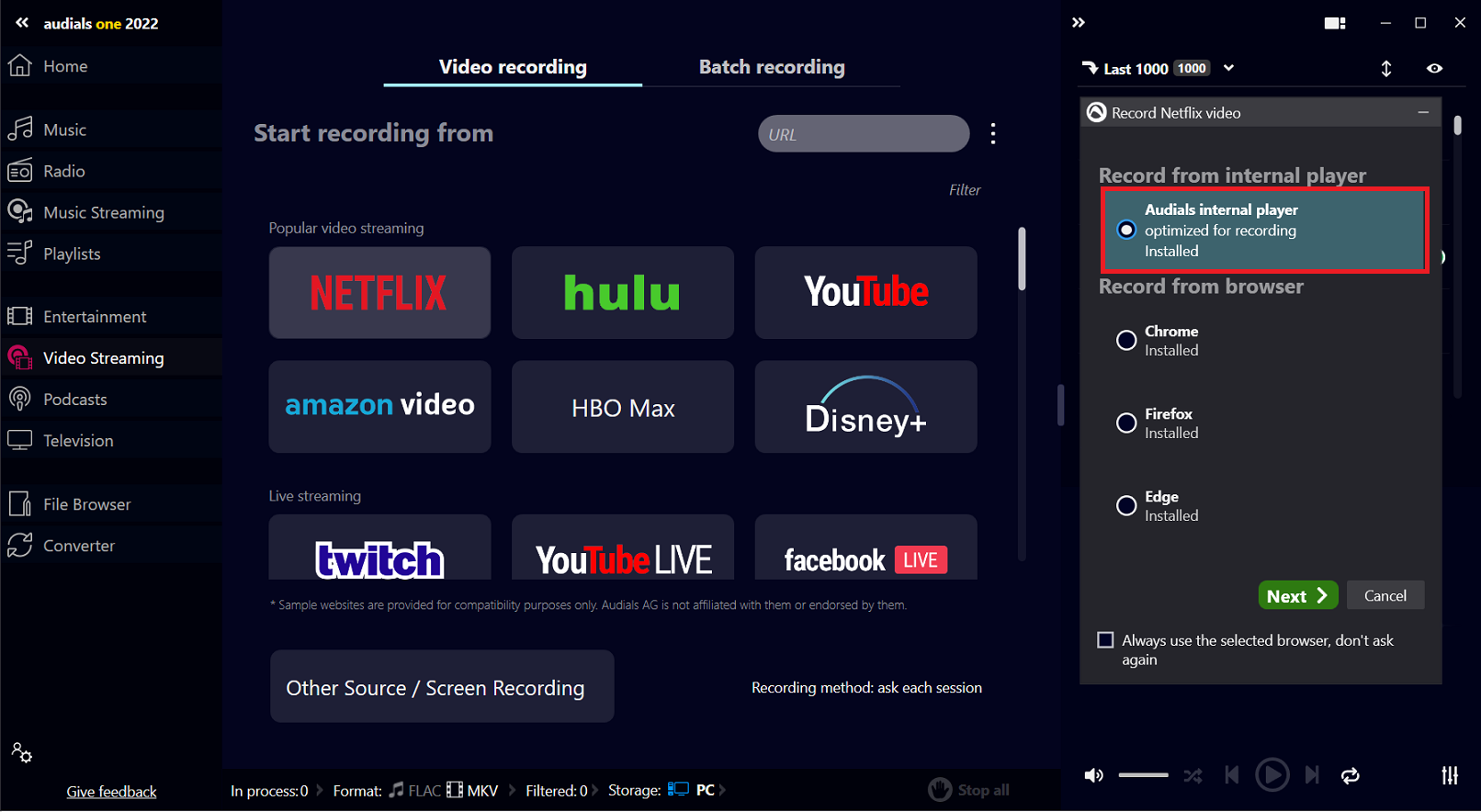Mute the player volume speaker
The height and width of the screenshot is (812, 1481).
pyautogui.click(x=1093, y=775)
